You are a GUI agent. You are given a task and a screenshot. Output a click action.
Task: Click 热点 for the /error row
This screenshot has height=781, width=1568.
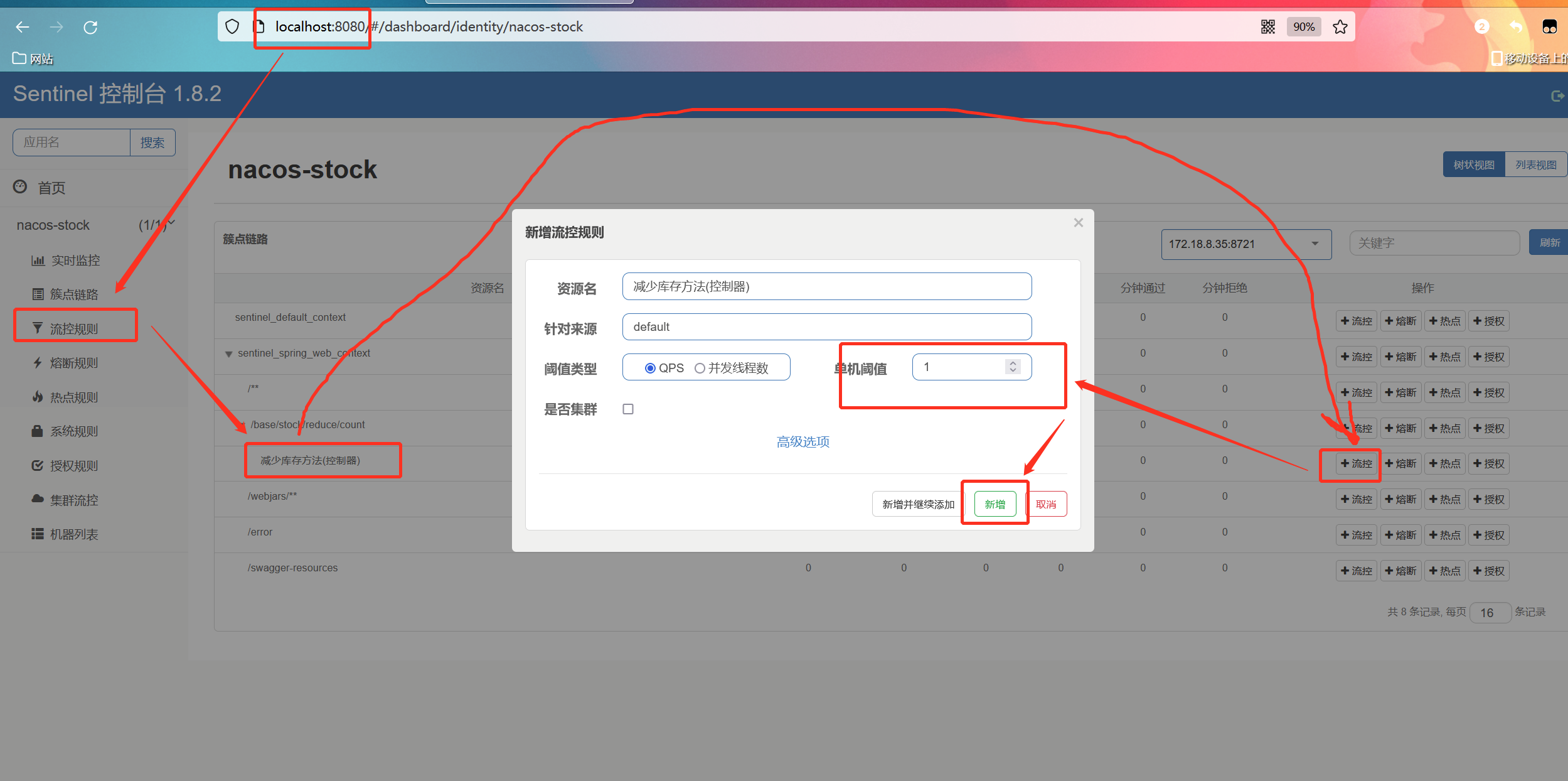tap(1445, 535)
